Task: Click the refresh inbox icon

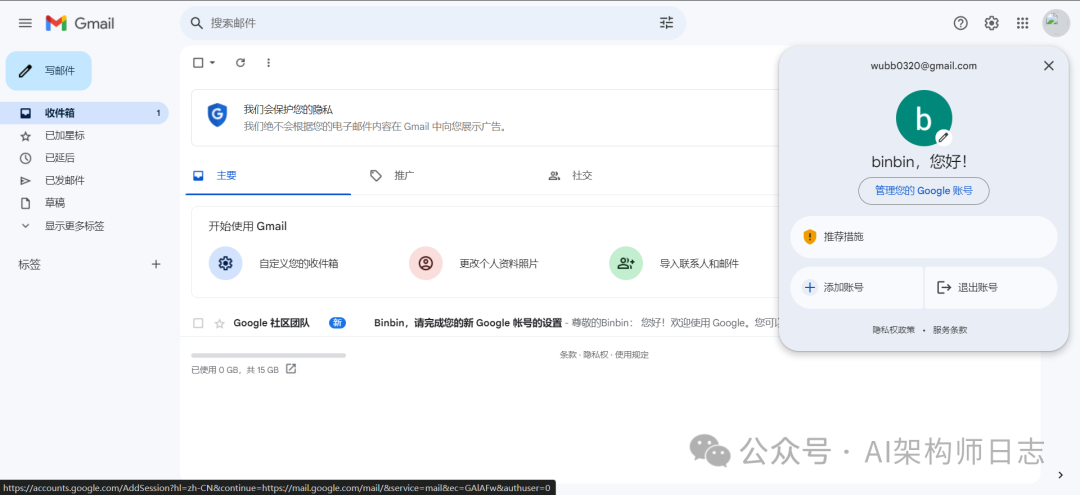Action: 240,63
